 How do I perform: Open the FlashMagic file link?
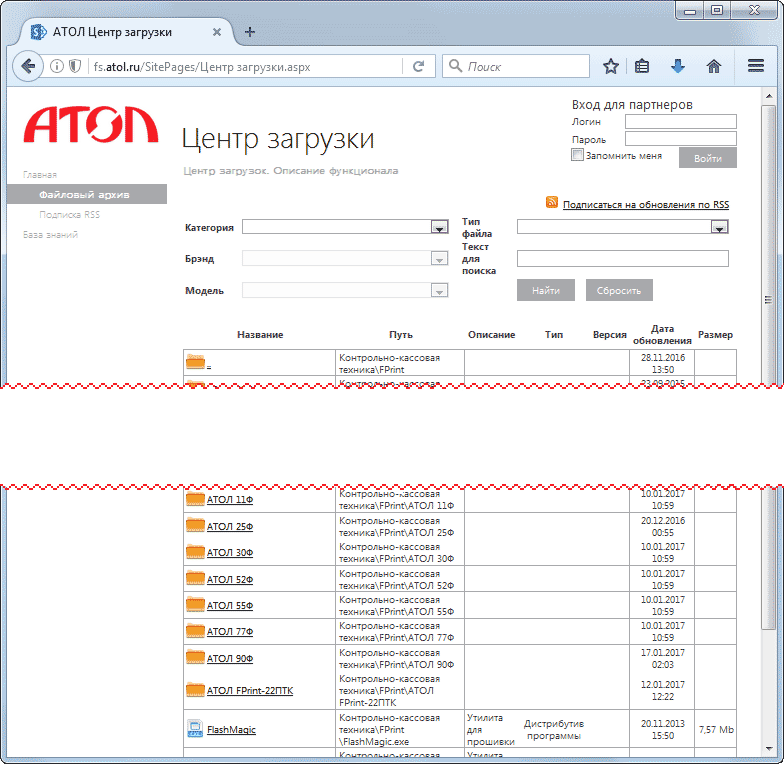[x=231, y=730]
